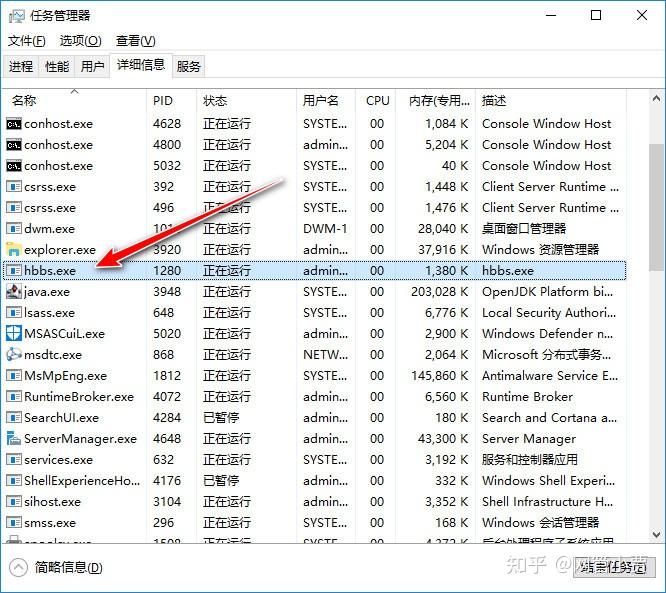Switch to the 详细信息 tab
Viewport: 666px width, 593px height.
tap(141, 65)
